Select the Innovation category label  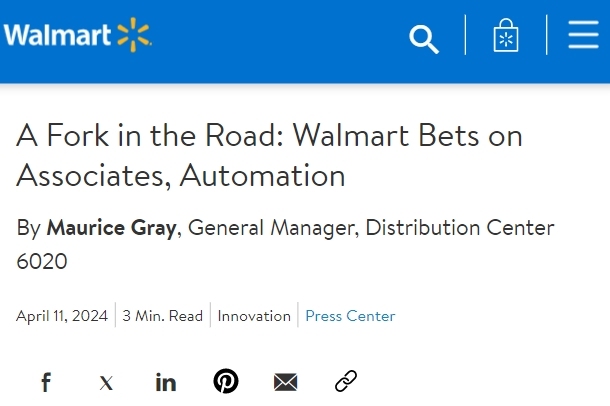254,316
